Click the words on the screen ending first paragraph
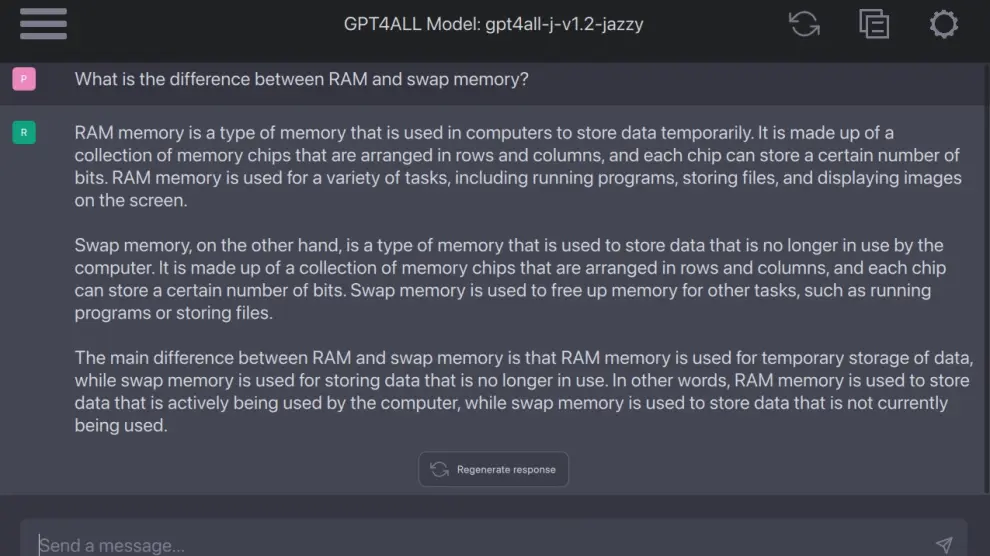990x556 pixels. pyautogui.click(x=130, y=200)
